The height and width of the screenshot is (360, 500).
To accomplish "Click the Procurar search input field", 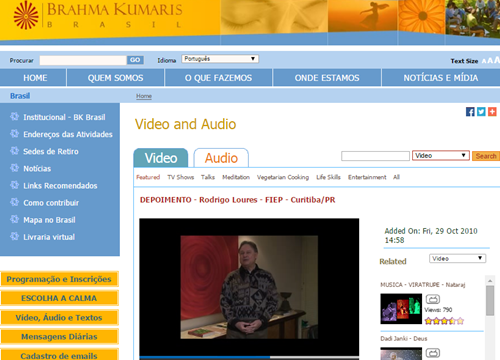I will [83, 60].
